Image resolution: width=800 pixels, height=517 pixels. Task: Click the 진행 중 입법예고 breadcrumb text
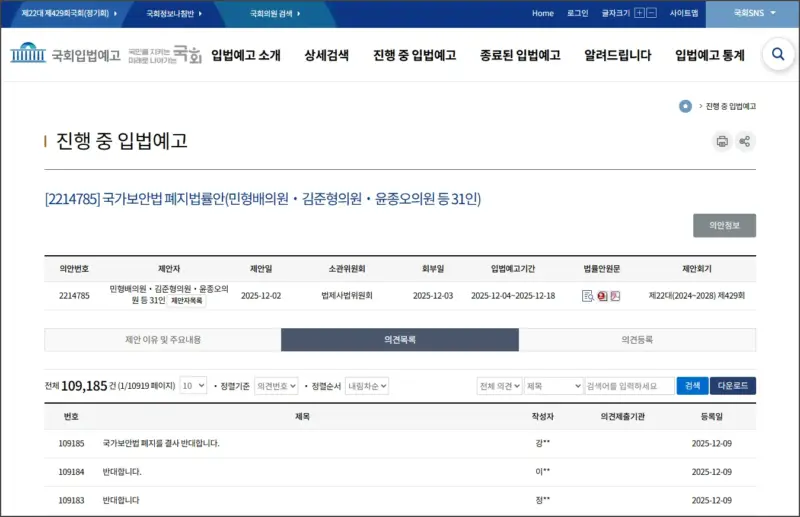[x=731, y=106]
